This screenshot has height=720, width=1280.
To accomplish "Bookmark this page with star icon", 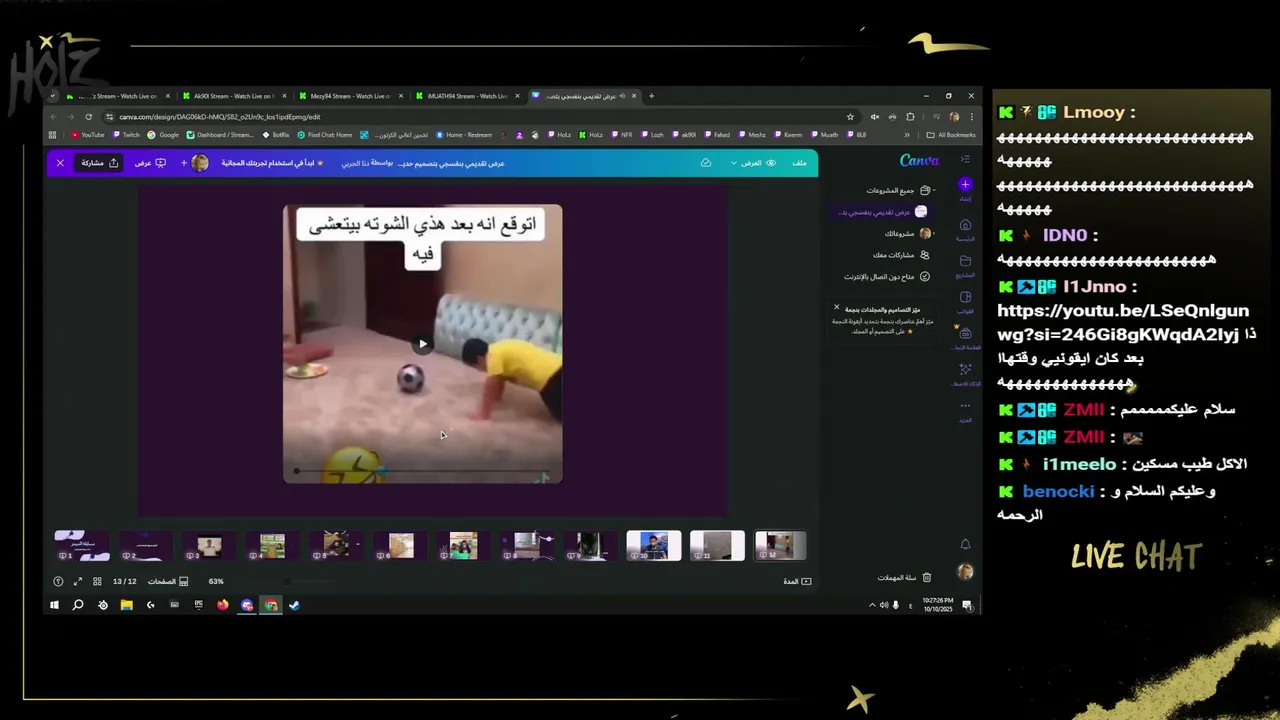I will [850, 116].
